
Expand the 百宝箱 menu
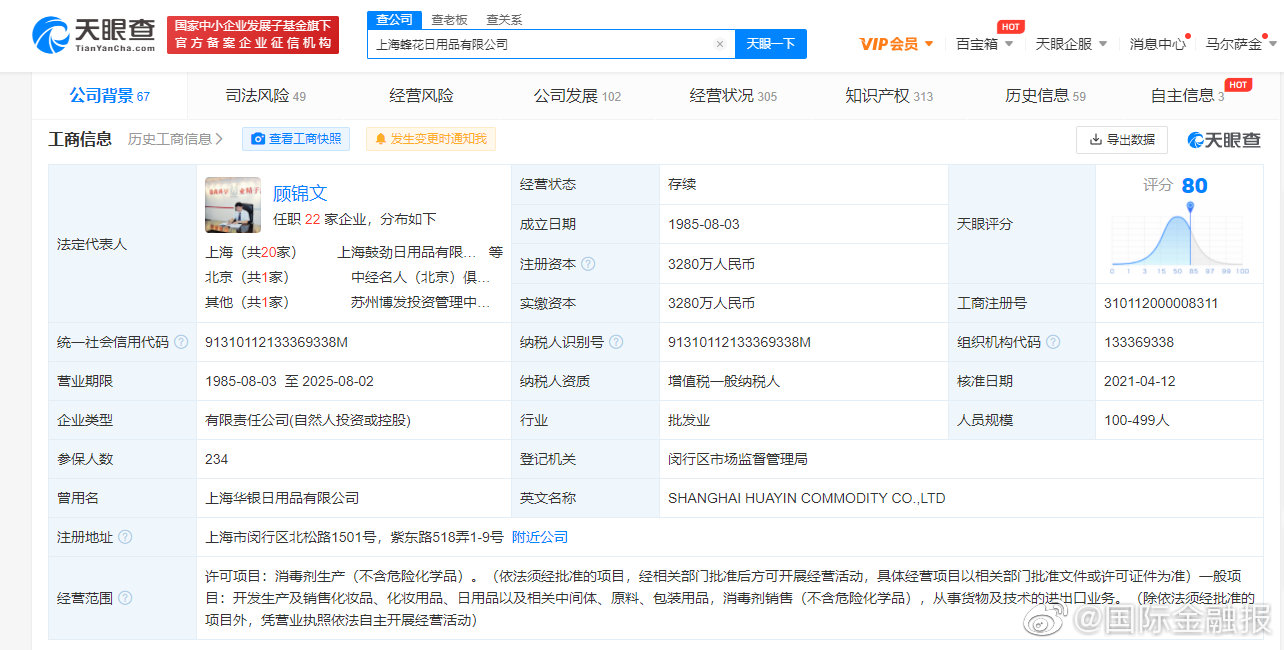(x=984, y=44)
